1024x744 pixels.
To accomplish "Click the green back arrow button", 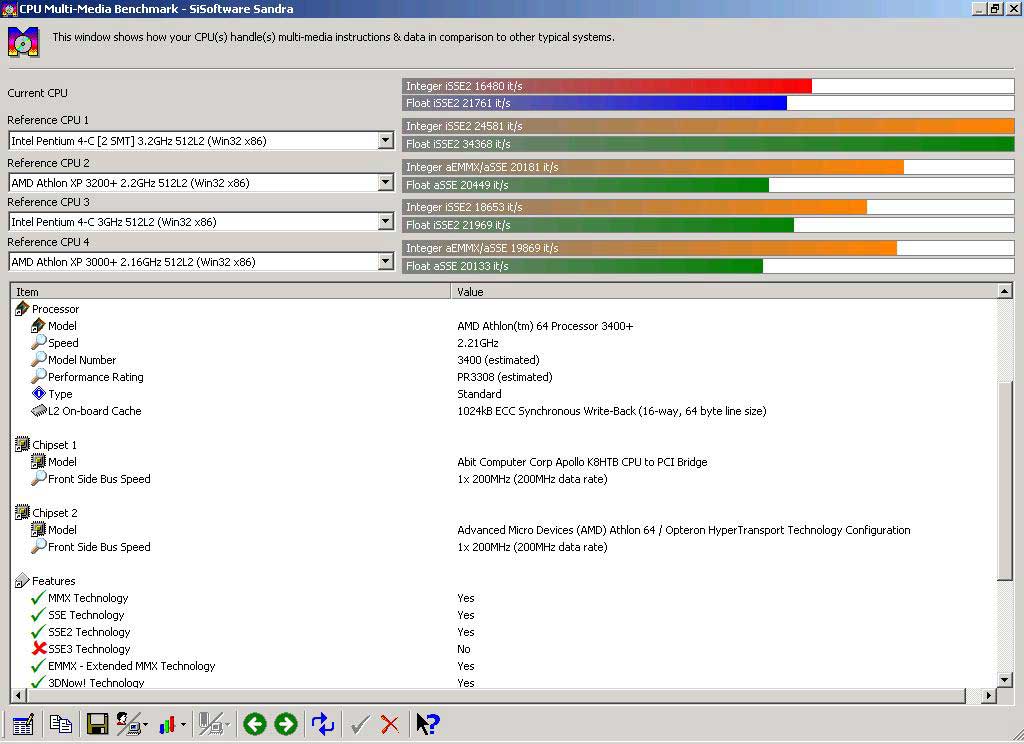I will pyautogui.click(x=255, y=724).
